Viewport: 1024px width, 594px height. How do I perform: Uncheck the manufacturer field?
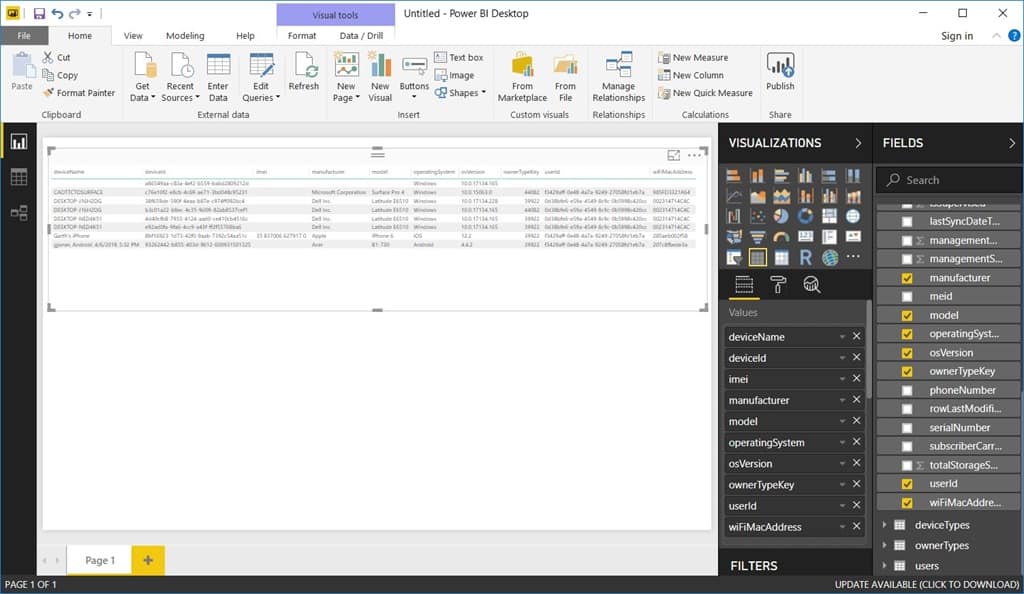(x=907, y=278)
